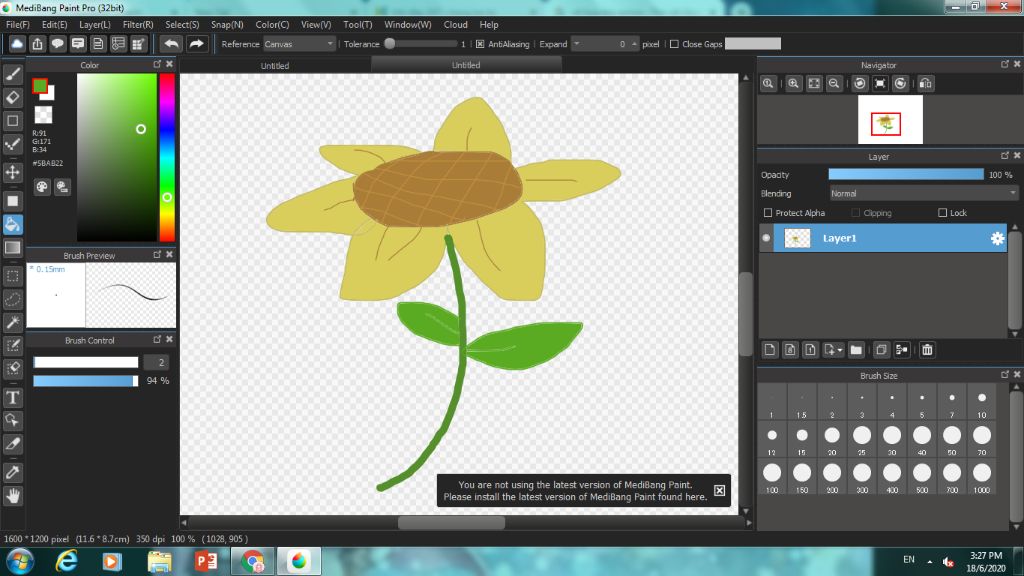The width and height of the screenshot is (1024, 576).
Task: Select the rectangular Select tool
Action: coord(12,276)
